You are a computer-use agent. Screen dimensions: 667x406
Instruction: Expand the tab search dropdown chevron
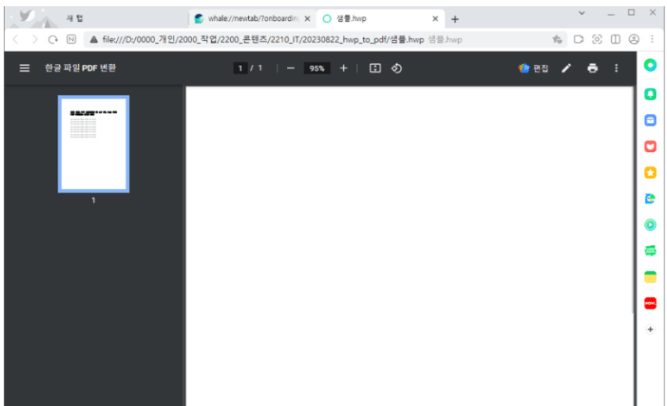(581, 13)
